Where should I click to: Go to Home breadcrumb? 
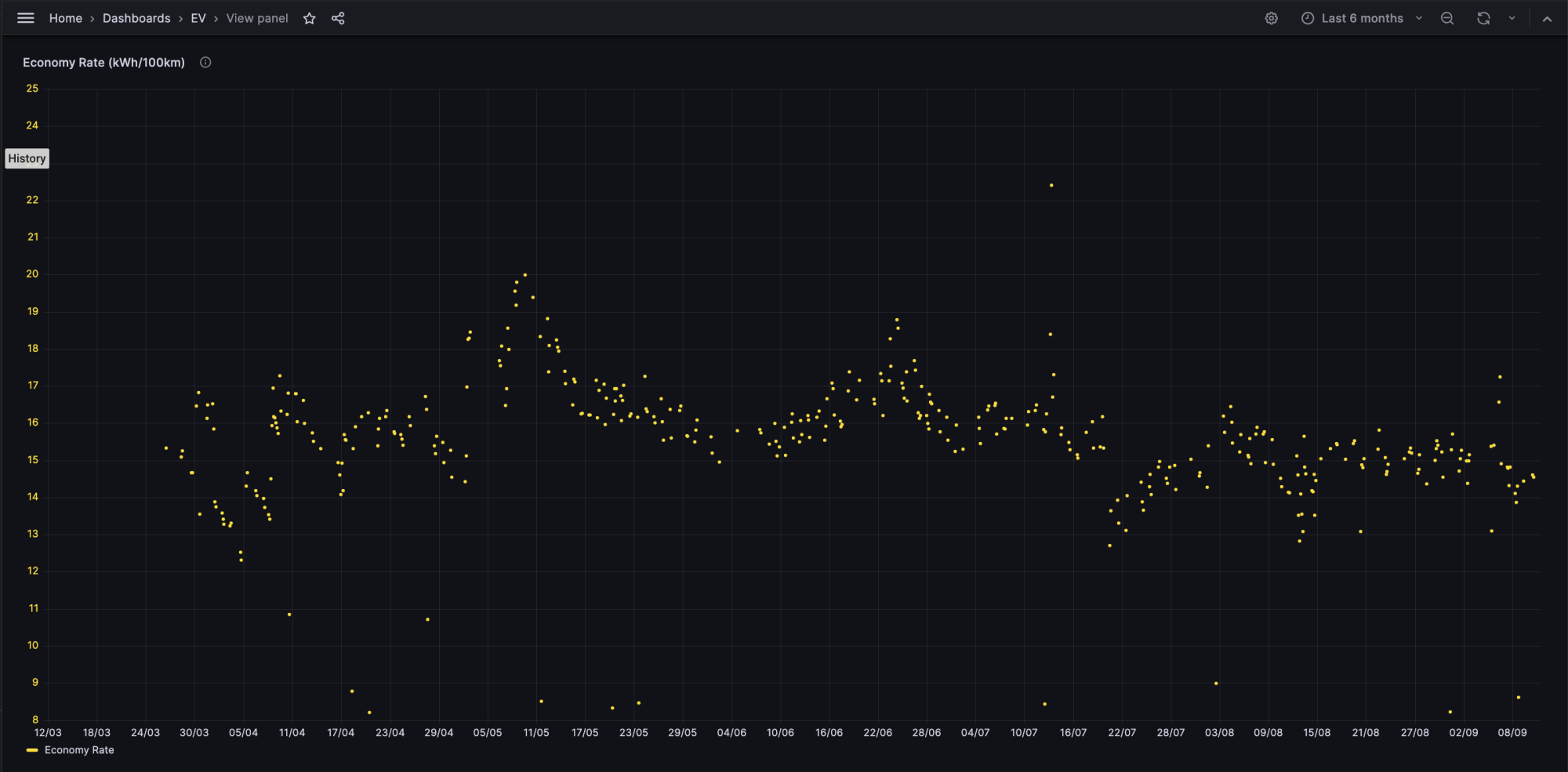coord(66,18)
